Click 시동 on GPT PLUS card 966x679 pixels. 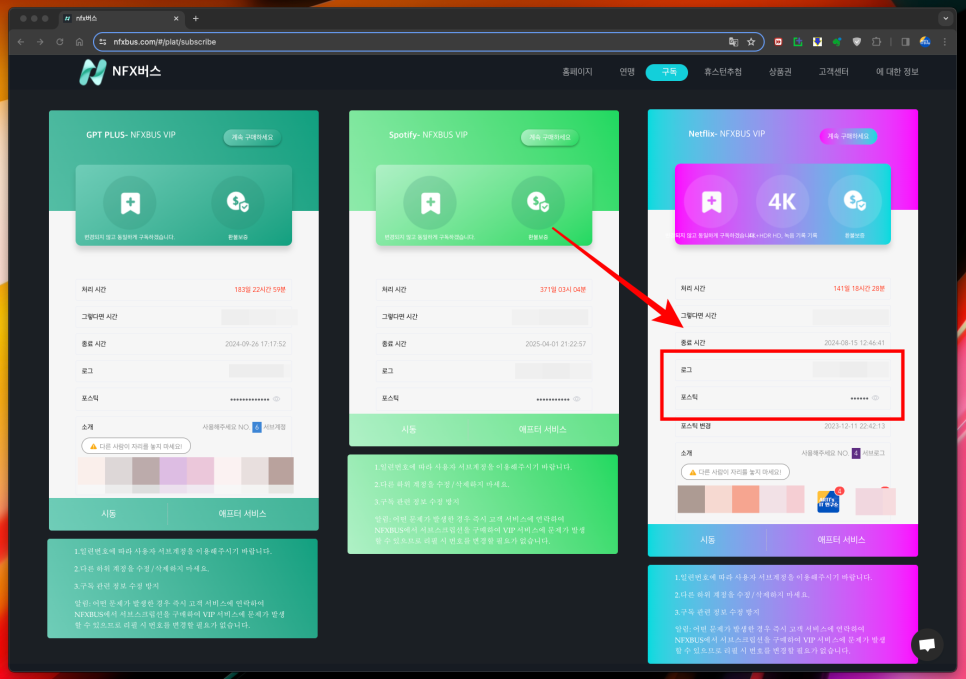click(108, 513)
